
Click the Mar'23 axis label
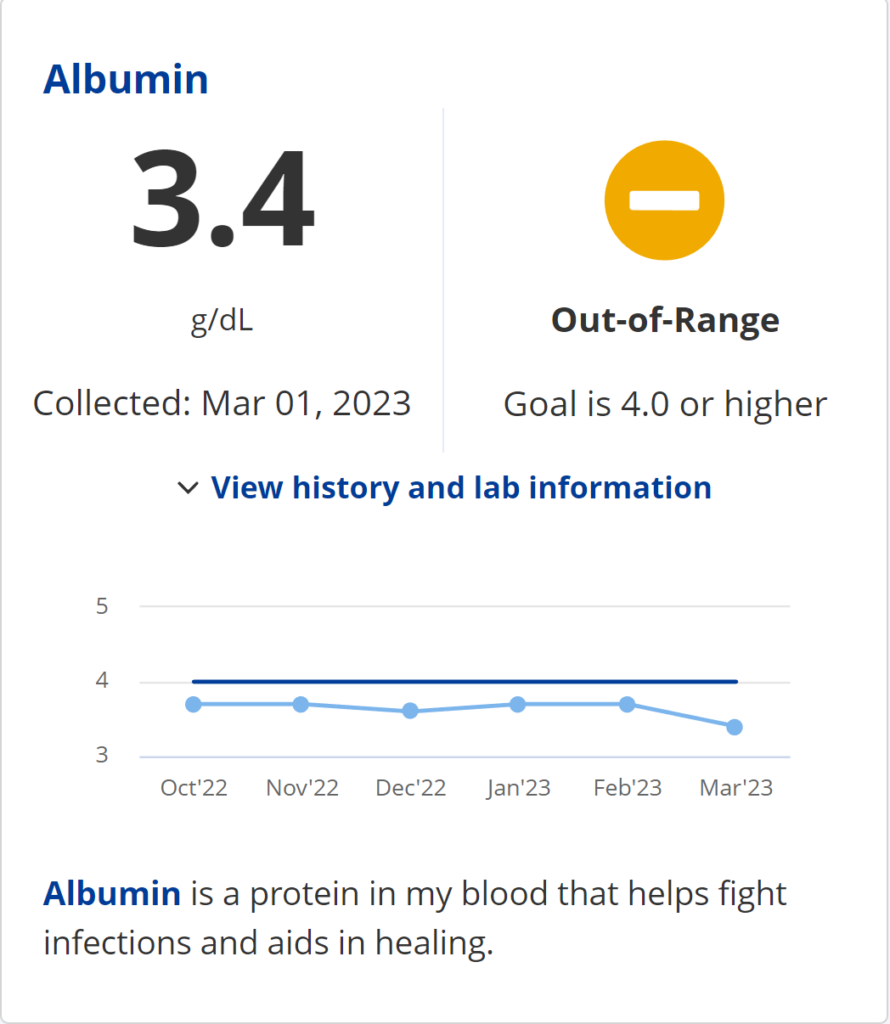point(735,788)
